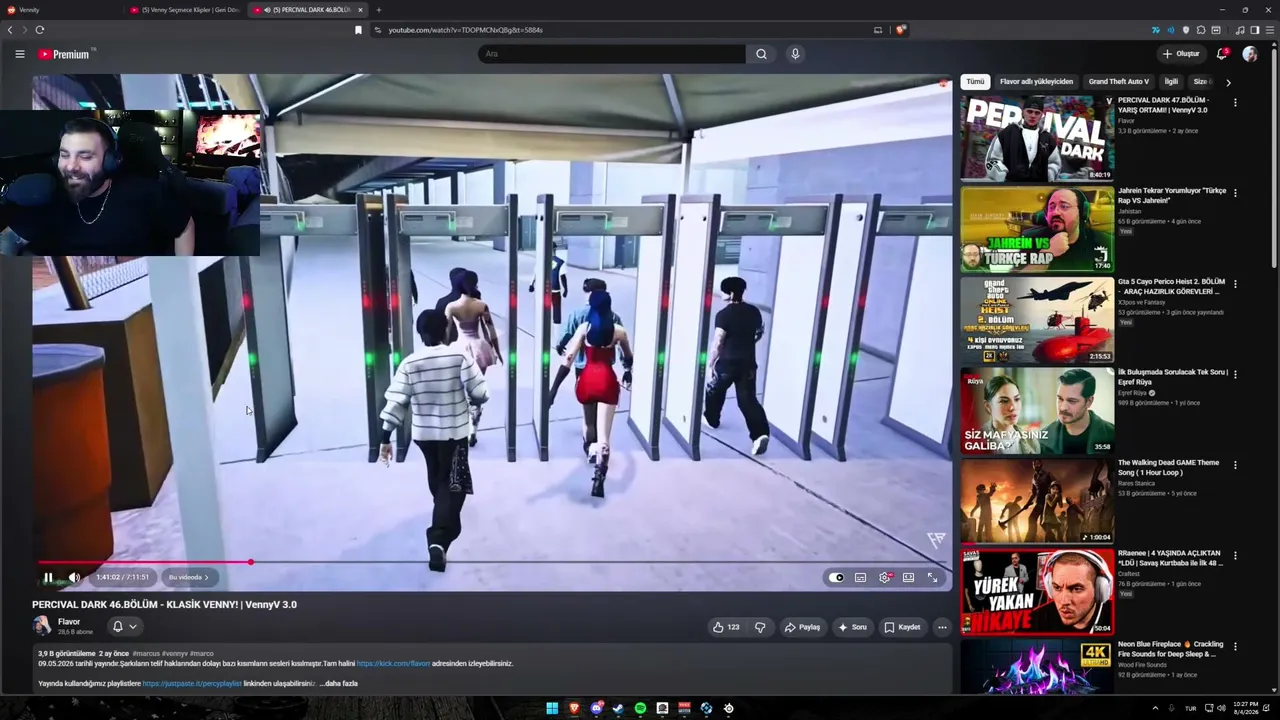Open Discord from the taskbar
This screenshot has height=720, width=1280.
click(596, 708)
